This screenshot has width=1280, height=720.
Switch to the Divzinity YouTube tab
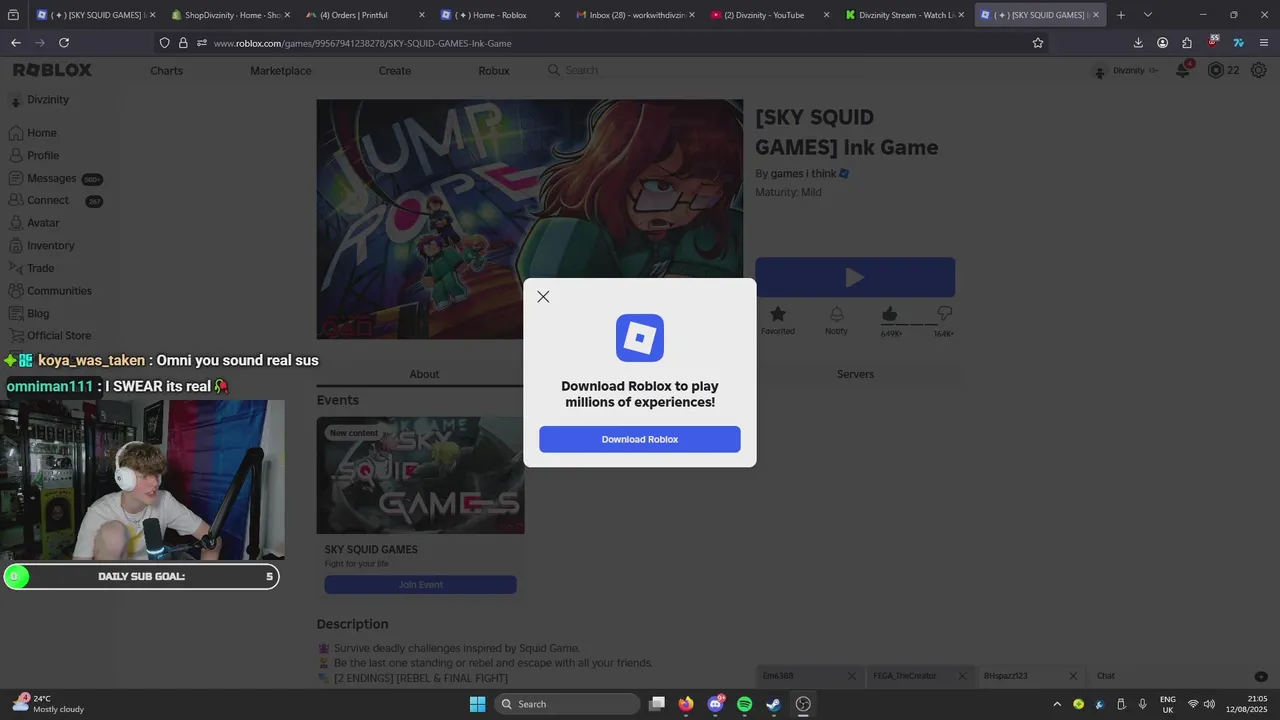coord(770,15)
